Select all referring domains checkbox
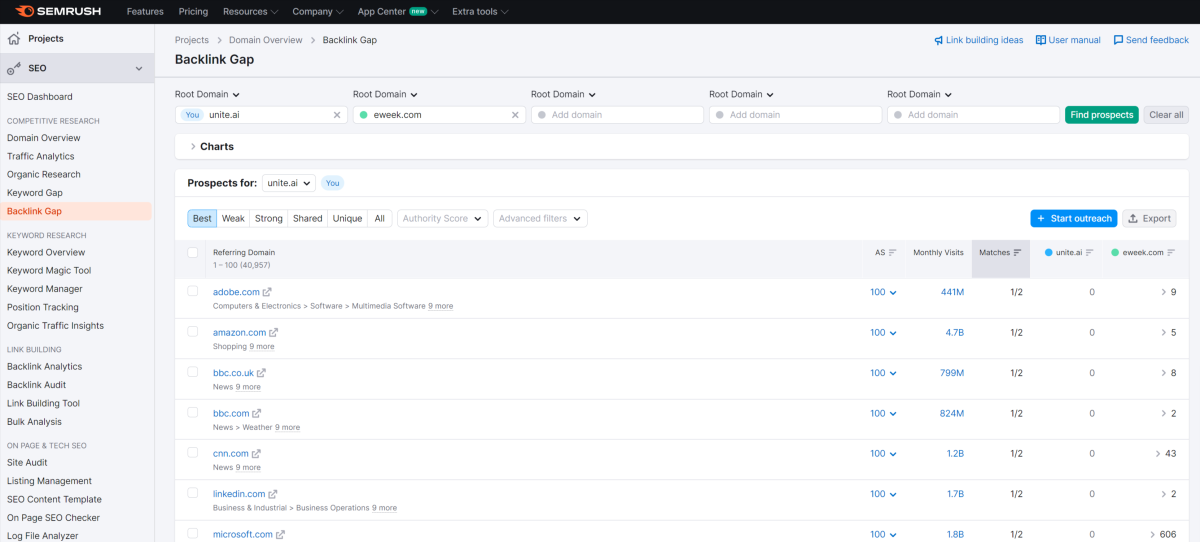This screenshot has width=1200, height=542. [x=193, y=253]
